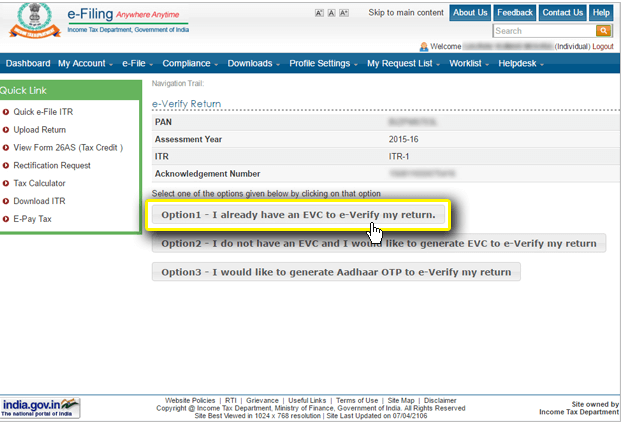Select Option2 generate EVC to e-Verify
Viewport: 623px width, 443px height.
[379, 244]
